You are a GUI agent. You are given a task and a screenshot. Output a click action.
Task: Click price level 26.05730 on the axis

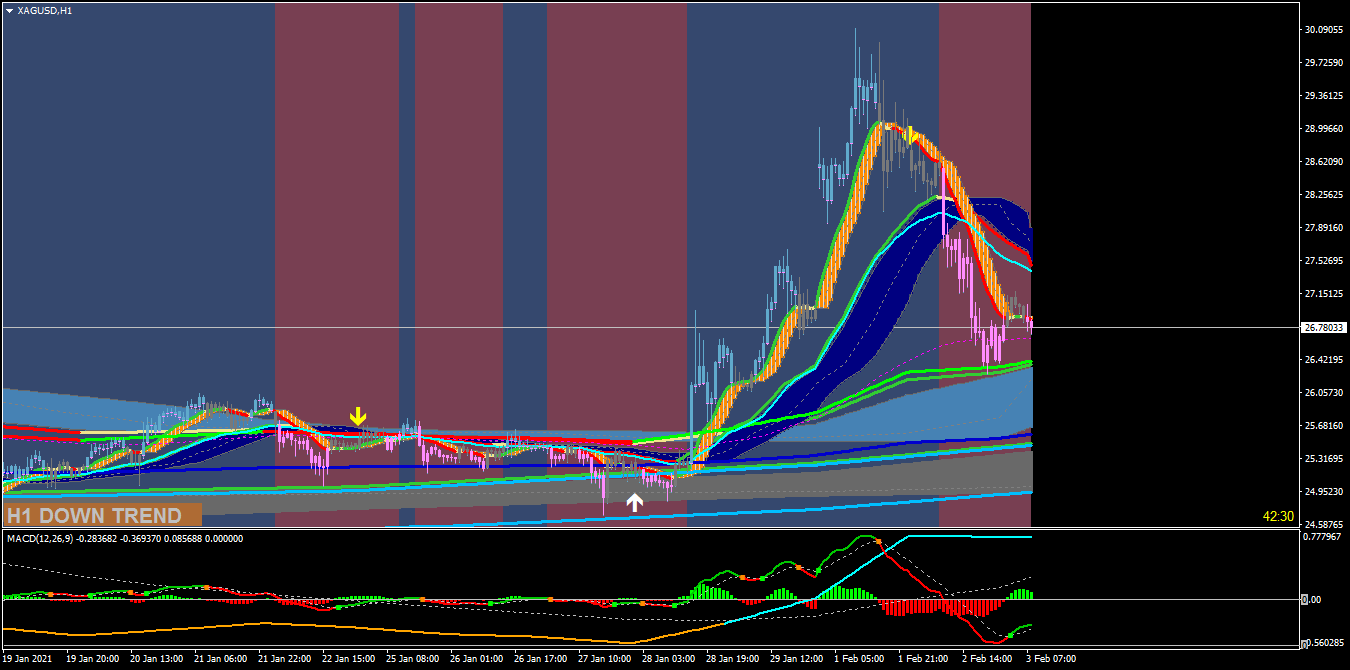(x=1323, y=393)
